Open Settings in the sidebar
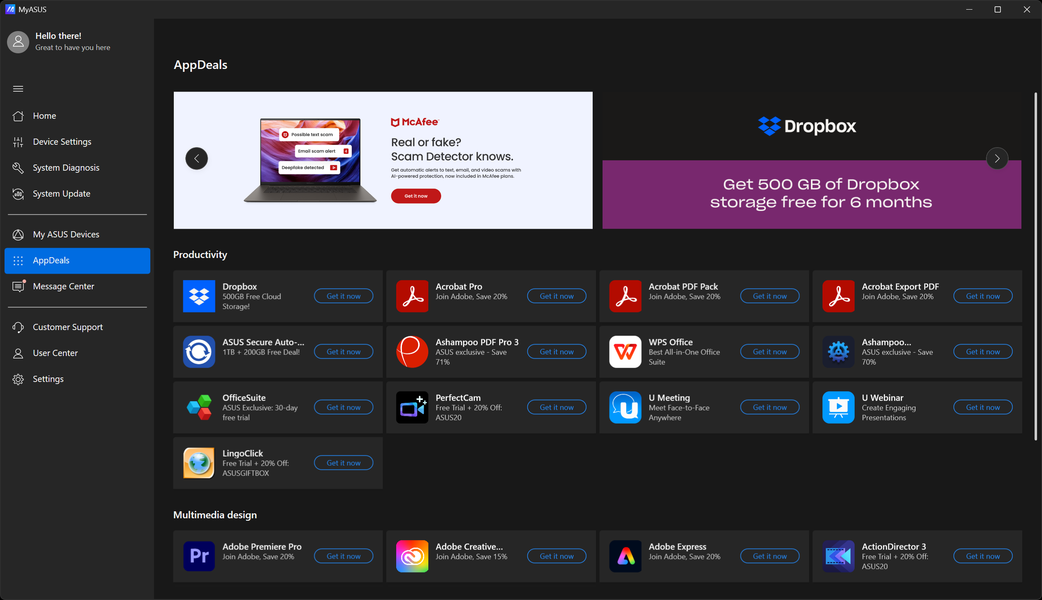 77,379
